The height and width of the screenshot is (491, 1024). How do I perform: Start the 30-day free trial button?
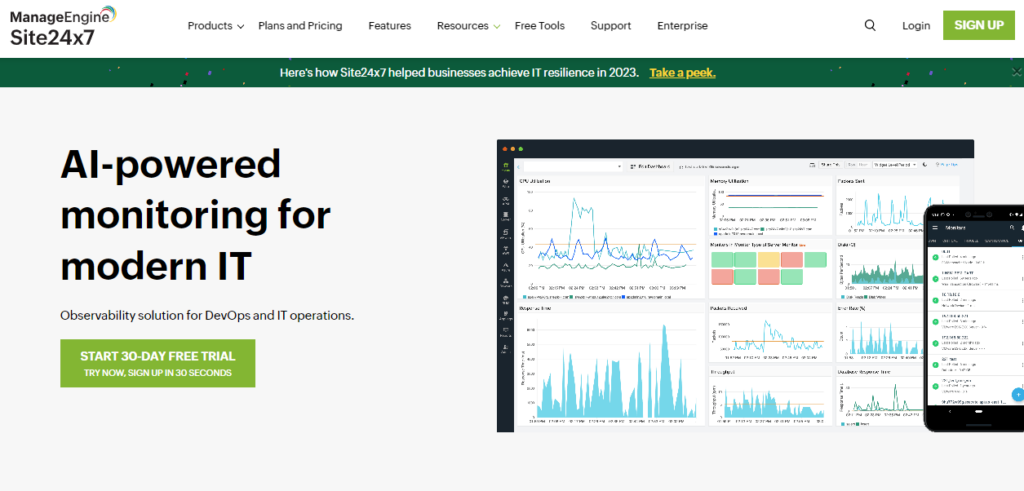point(157,363)
